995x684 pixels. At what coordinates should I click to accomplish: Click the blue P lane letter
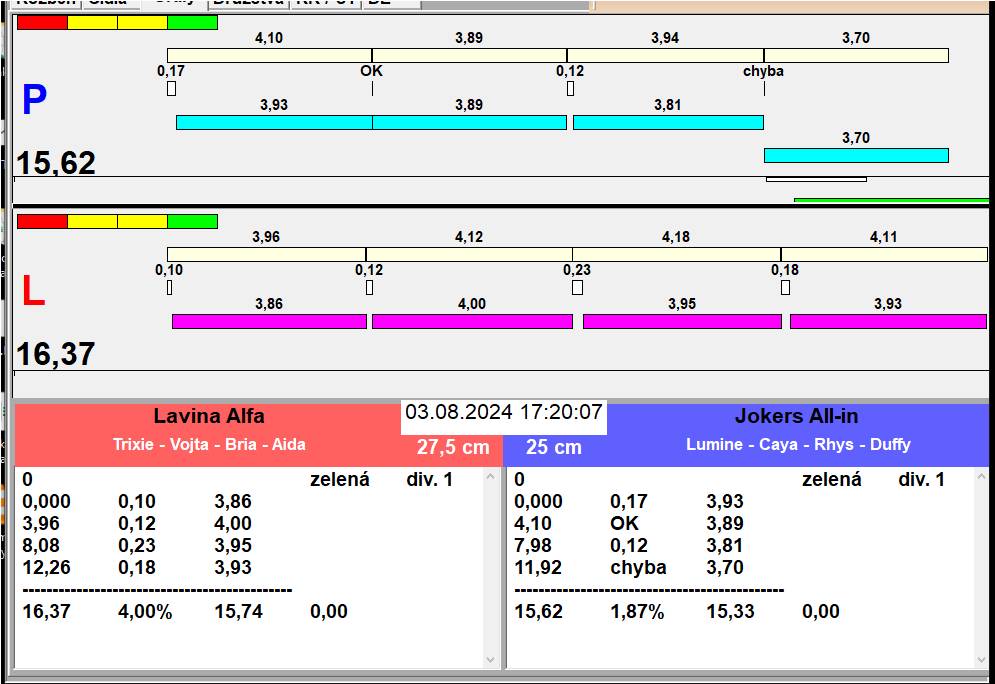pyautogui.click(x=34, y=100)
